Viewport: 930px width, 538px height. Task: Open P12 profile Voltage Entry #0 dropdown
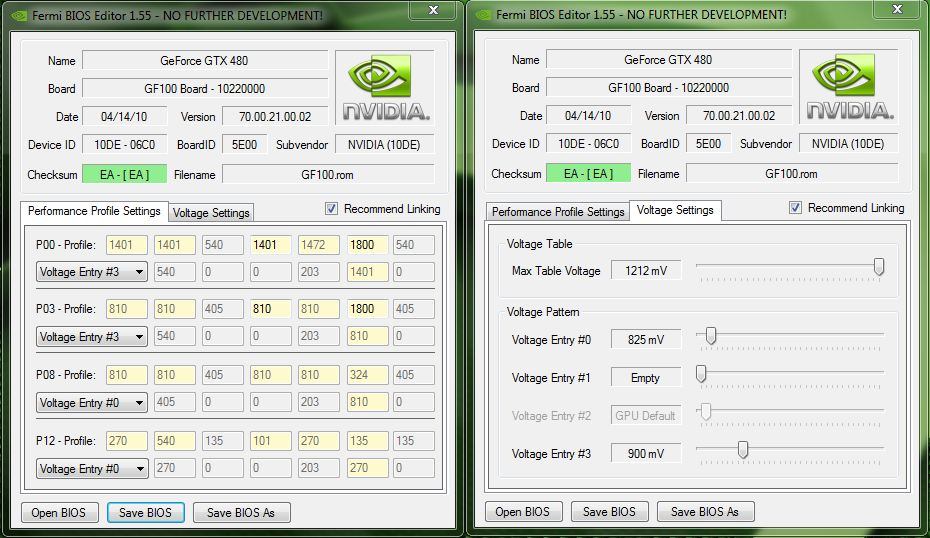[92, 469]
